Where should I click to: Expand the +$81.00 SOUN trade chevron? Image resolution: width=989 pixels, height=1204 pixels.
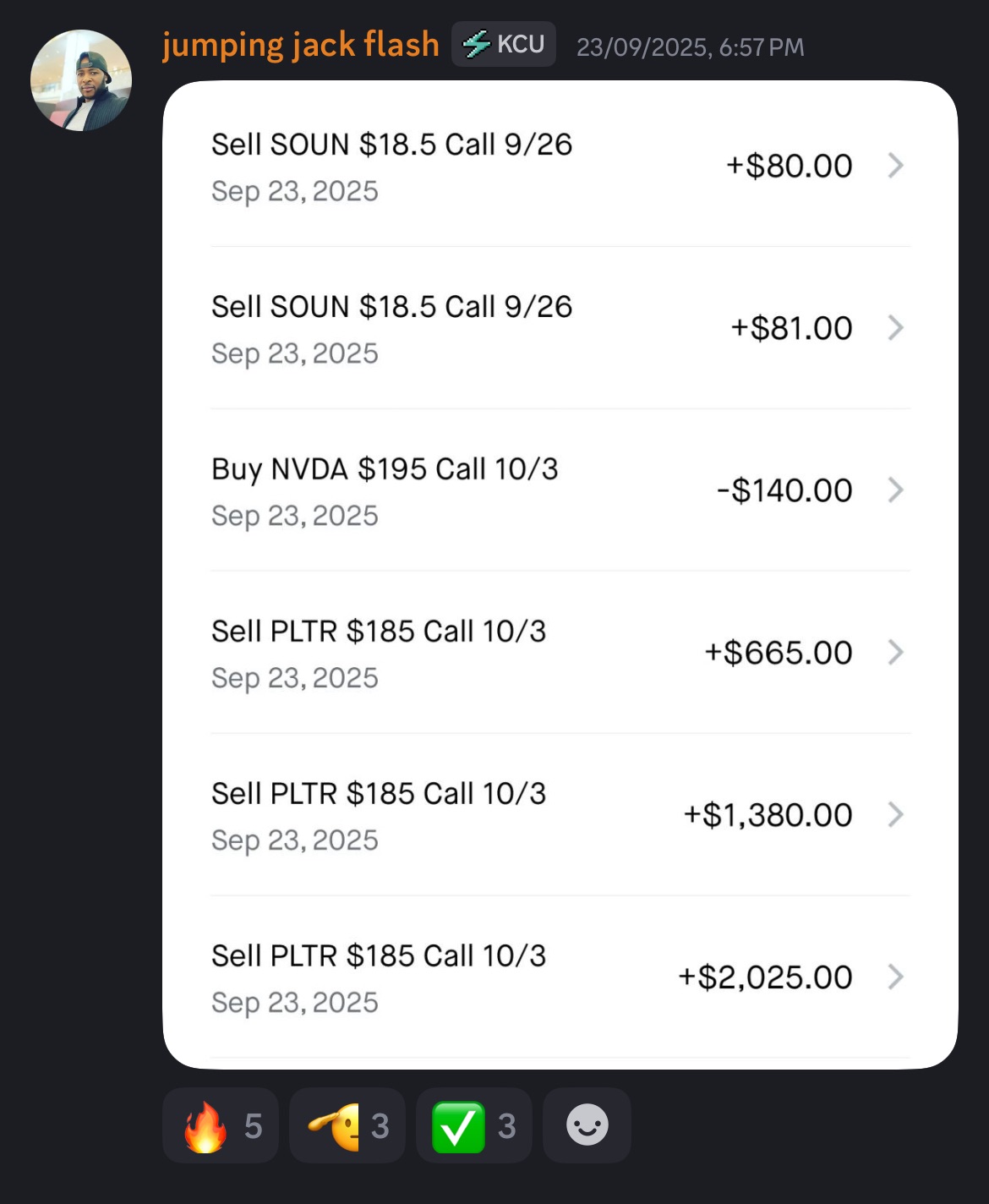click(x=896, y=328)
